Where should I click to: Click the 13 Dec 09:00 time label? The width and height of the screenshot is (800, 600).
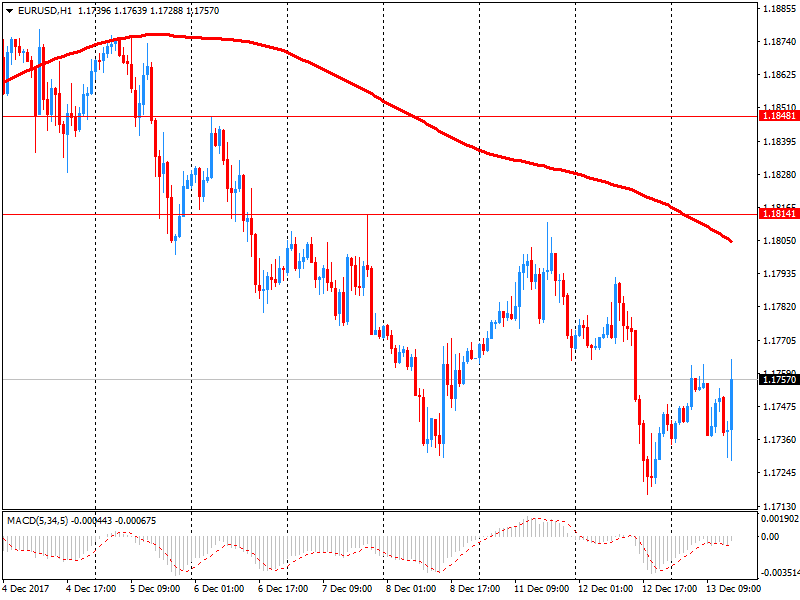[x=733, y=589]
